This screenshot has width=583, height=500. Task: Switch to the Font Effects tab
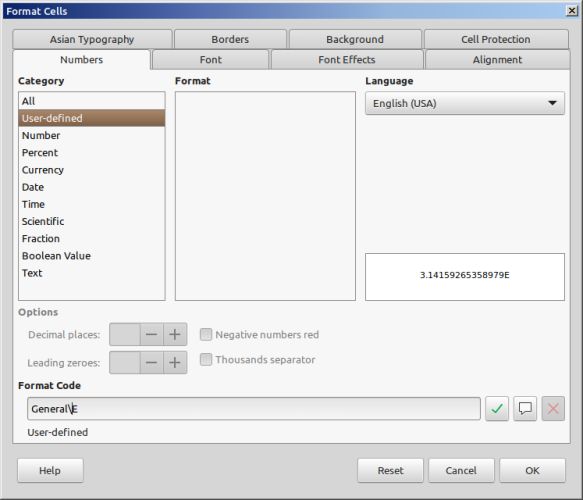[347, 59]
